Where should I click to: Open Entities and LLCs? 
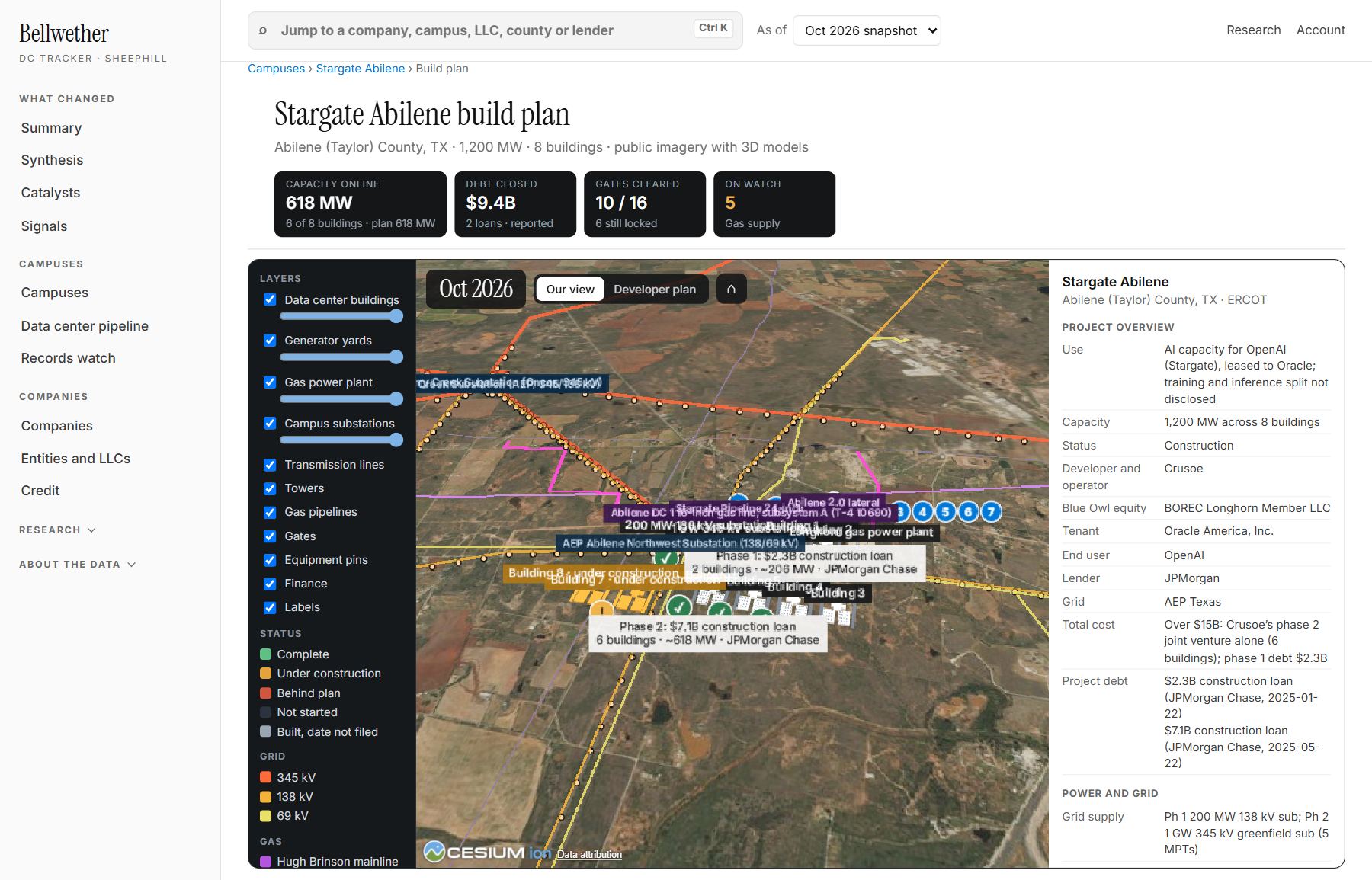pos(75,459)
